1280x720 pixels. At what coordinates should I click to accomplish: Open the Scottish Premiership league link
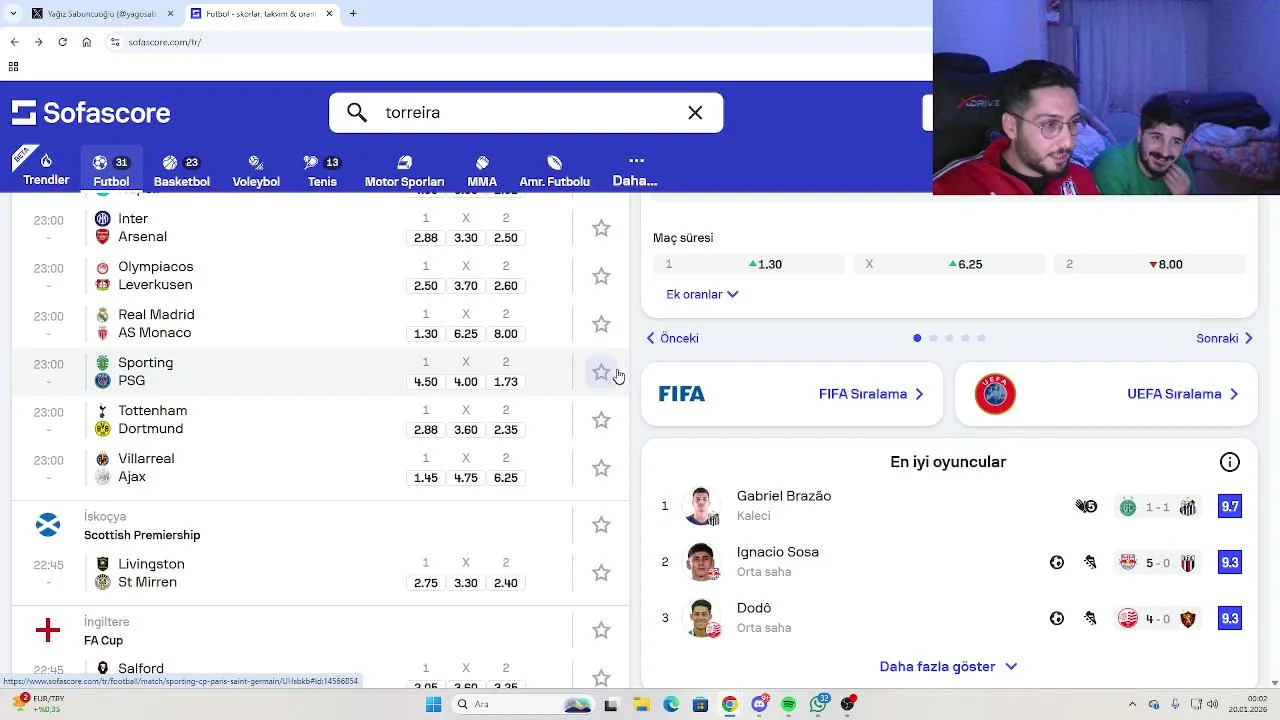(x=142, y=535)
